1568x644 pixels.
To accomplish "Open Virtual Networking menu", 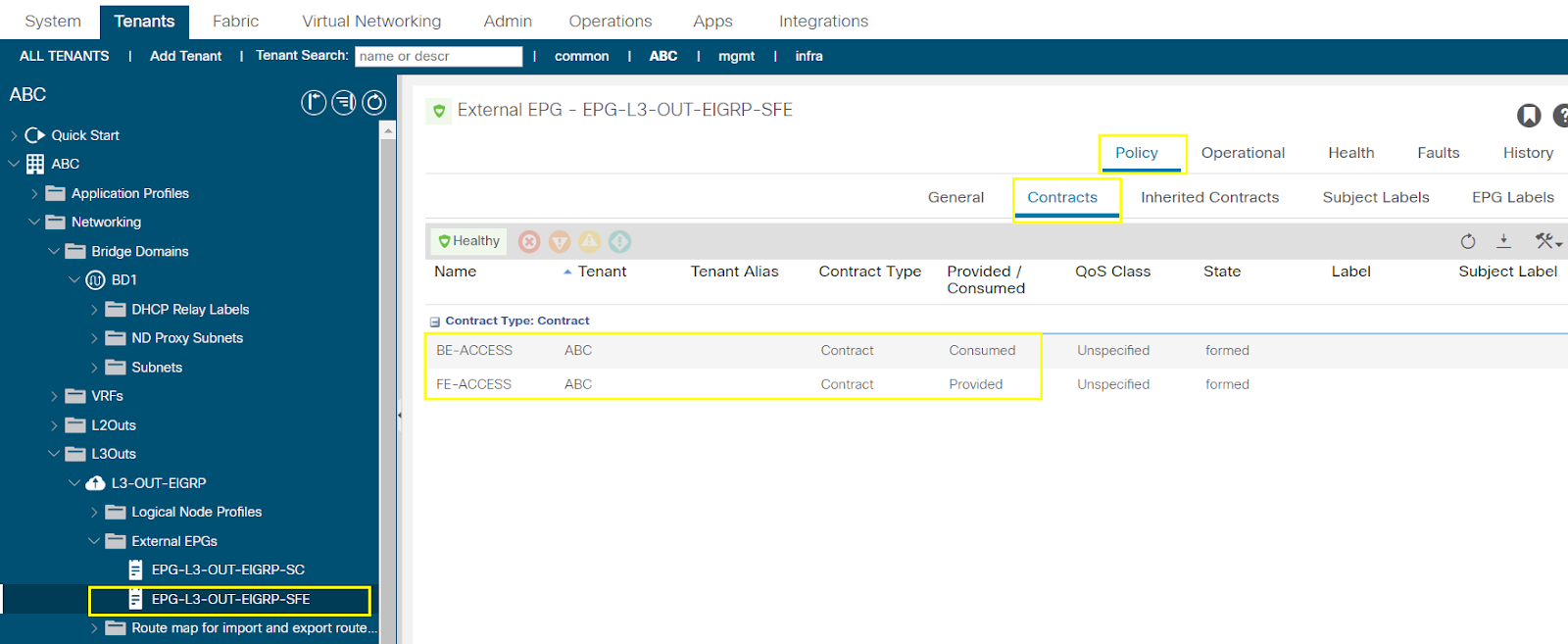I will coord(371,21).
